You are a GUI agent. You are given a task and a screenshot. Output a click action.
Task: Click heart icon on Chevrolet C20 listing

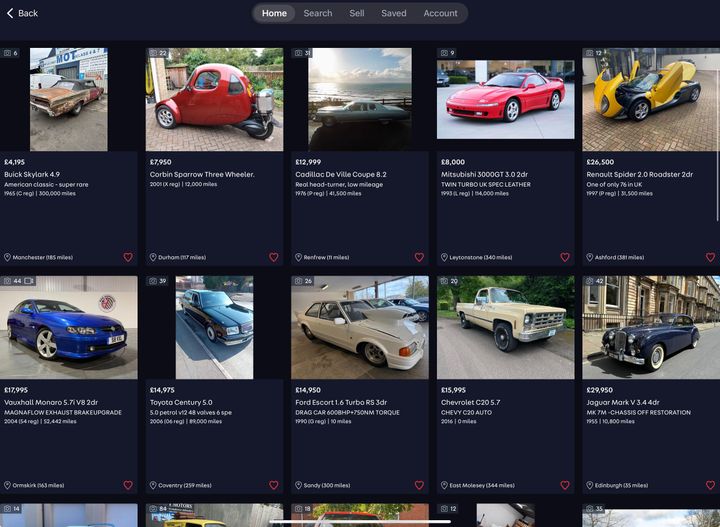click(565, 485)
